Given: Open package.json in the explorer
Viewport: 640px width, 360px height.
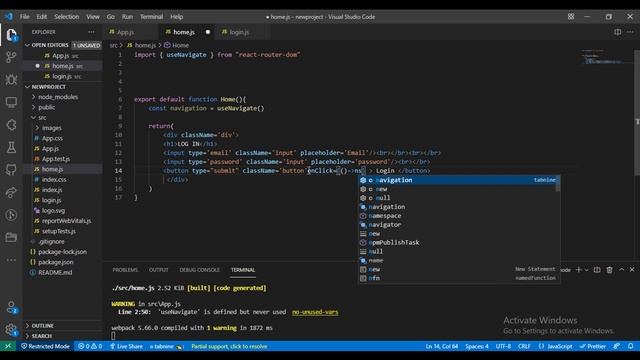Looking at the screenshot, I should [56, 262].
